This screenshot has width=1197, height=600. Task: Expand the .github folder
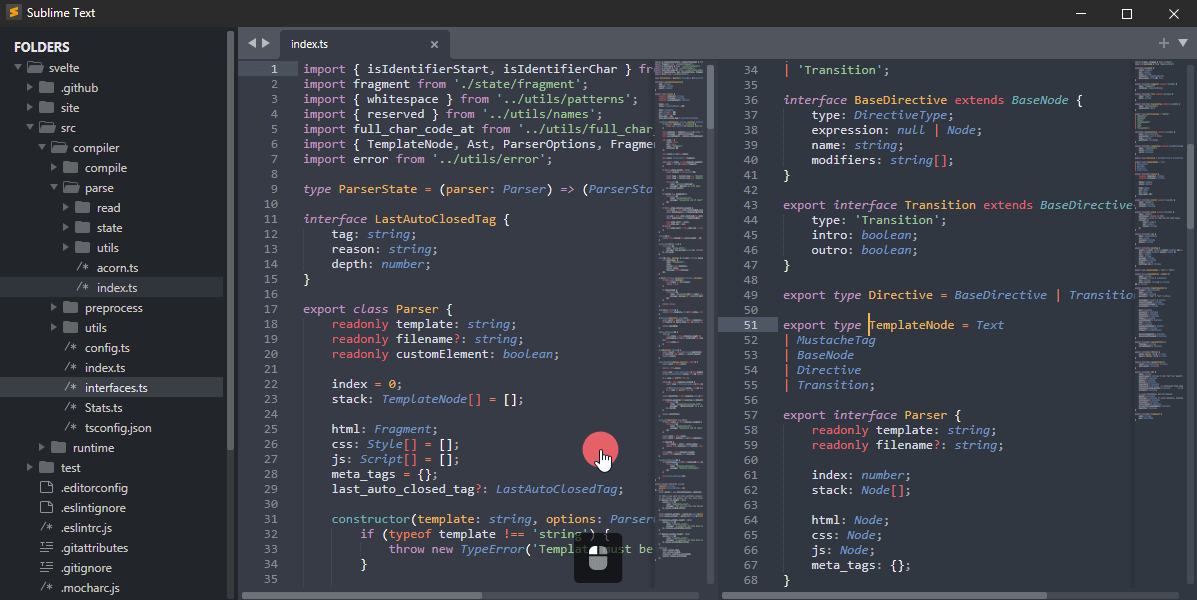click(x=30, y=88)
